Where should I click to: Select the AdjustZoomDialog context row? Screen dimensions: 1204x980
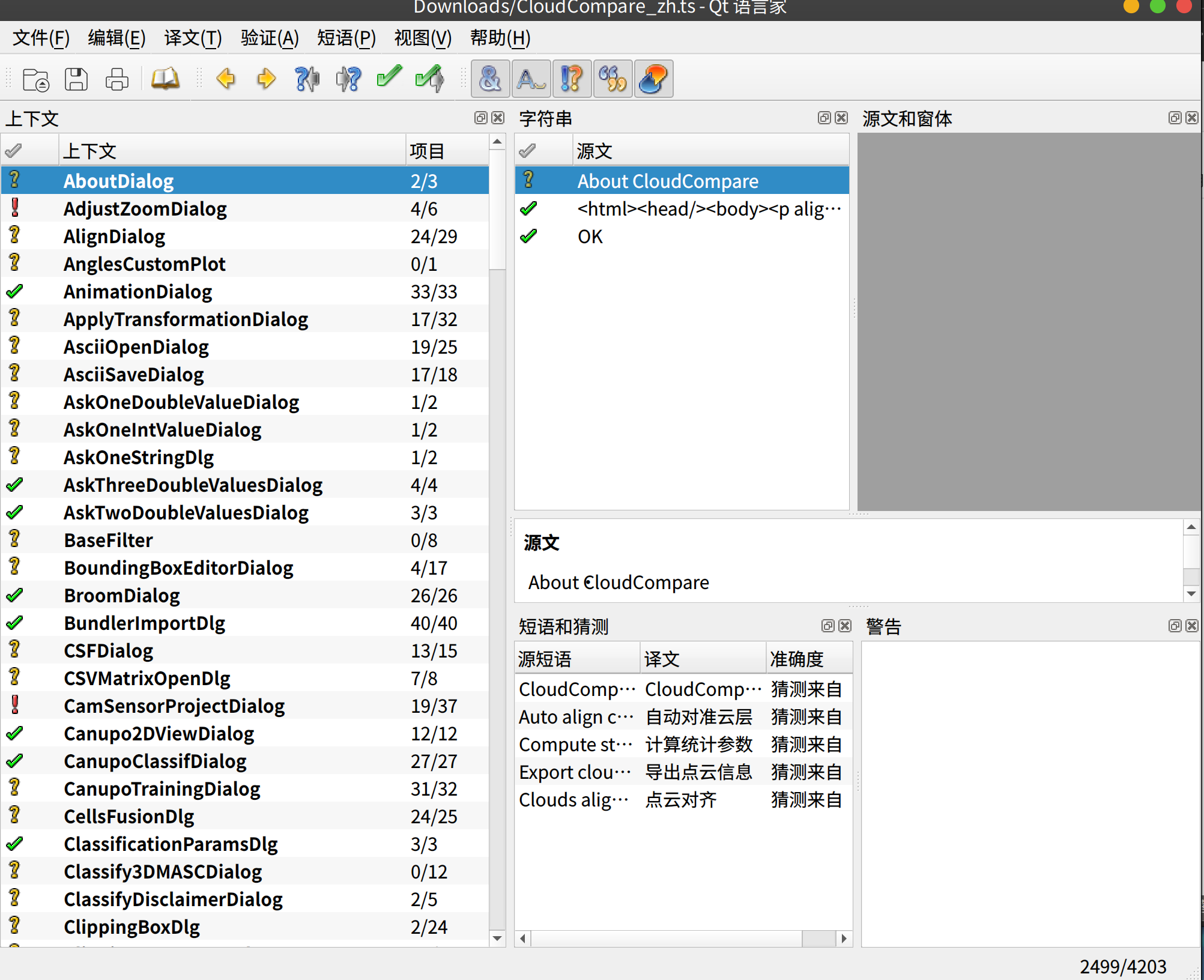pos(245,209)
